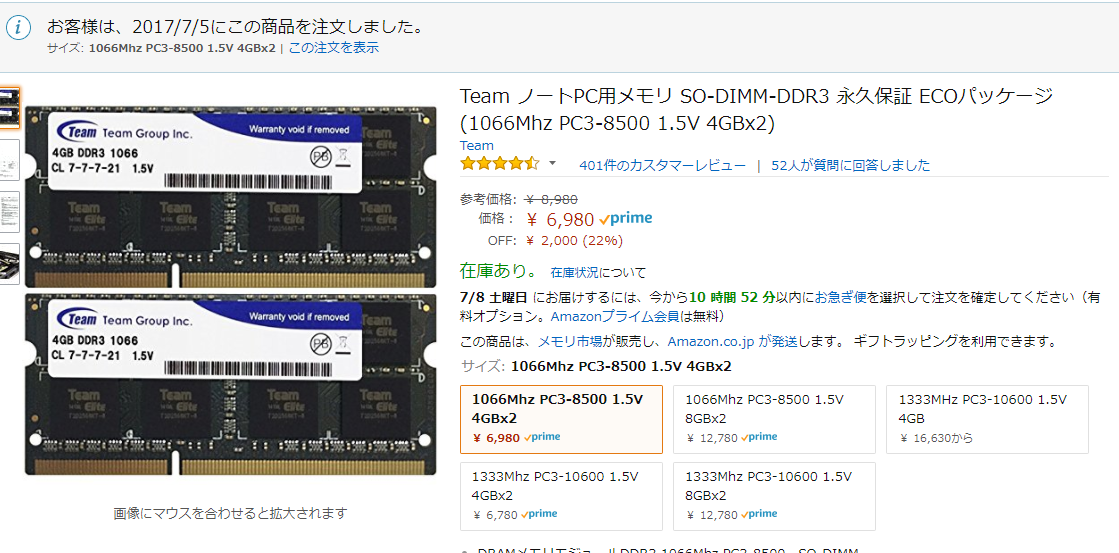Open the 'この注文を表示' order link
Viewport: 1119px width, 553px height.
point(333,48)
